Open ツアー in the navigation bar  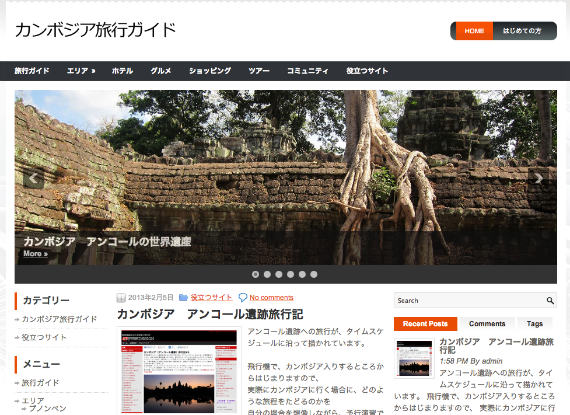pyautogui.click(x=259, y=71)
